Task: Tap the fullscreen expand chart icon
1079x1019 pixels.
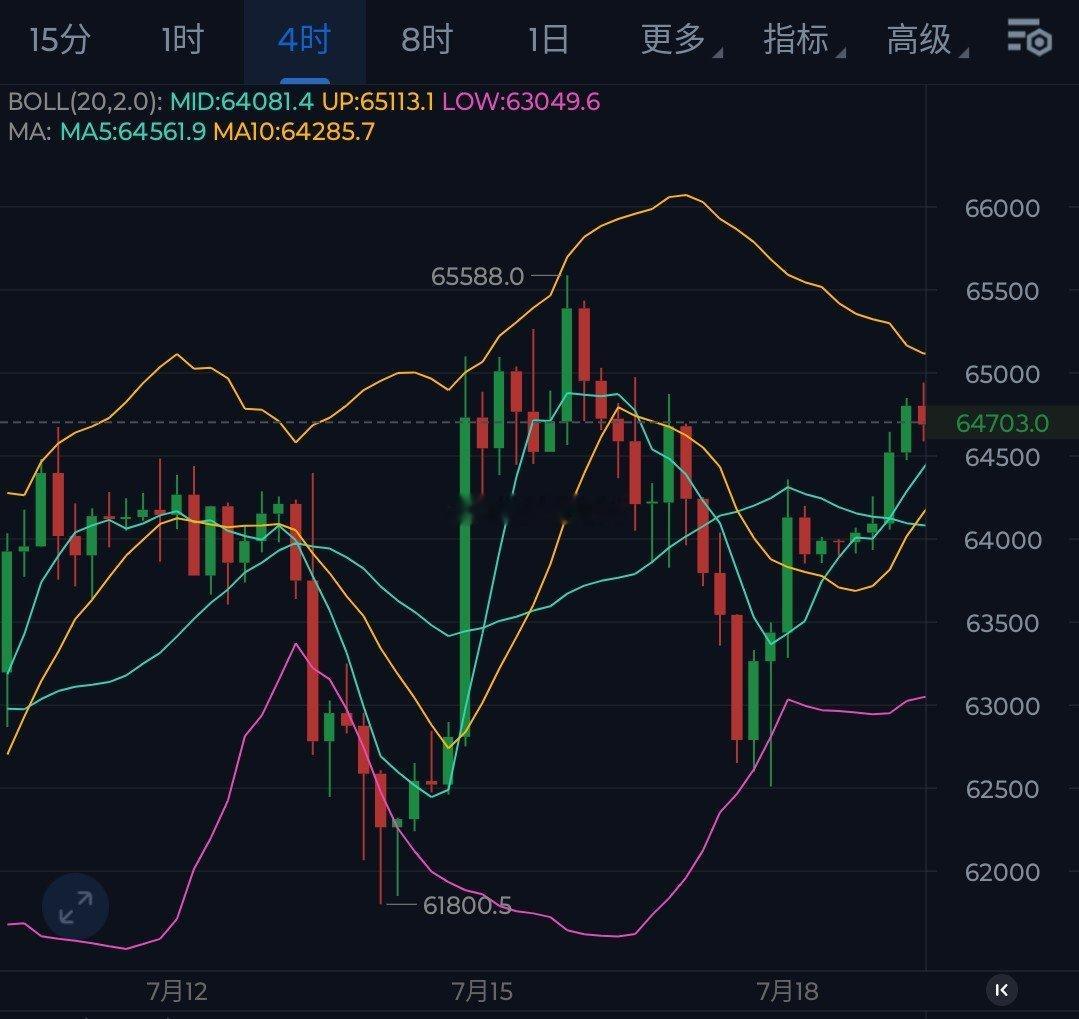Action: point(76,907)
